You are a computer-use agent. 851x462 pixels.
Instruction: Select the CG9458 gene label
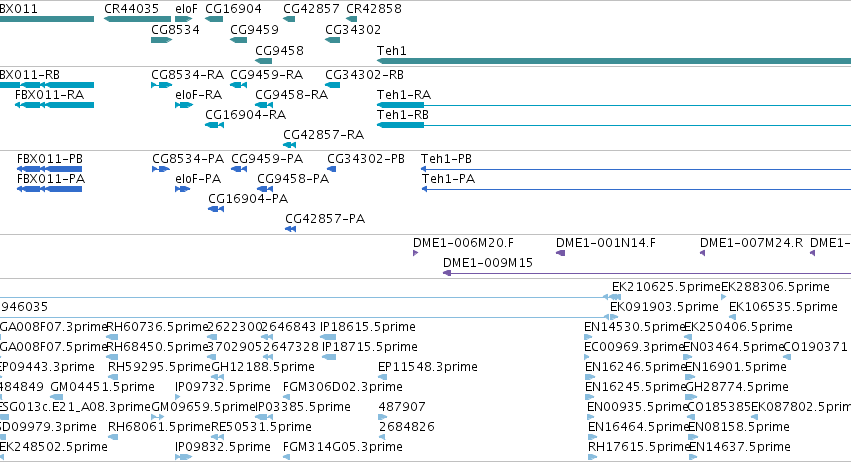click(x=280, y=50)
